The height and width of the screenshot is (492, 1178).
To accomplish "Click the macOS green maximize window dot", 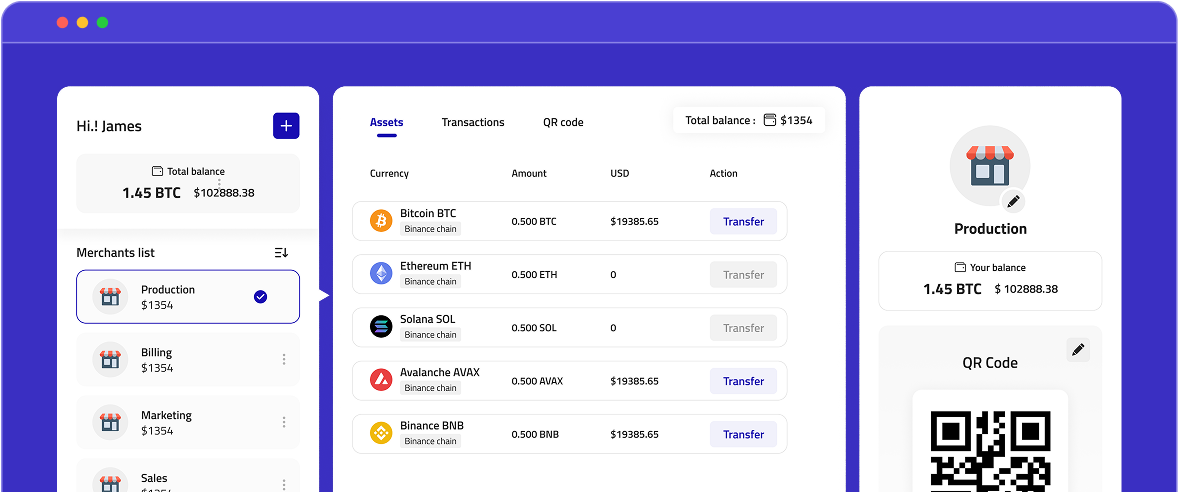I will (x=102, y=23).
